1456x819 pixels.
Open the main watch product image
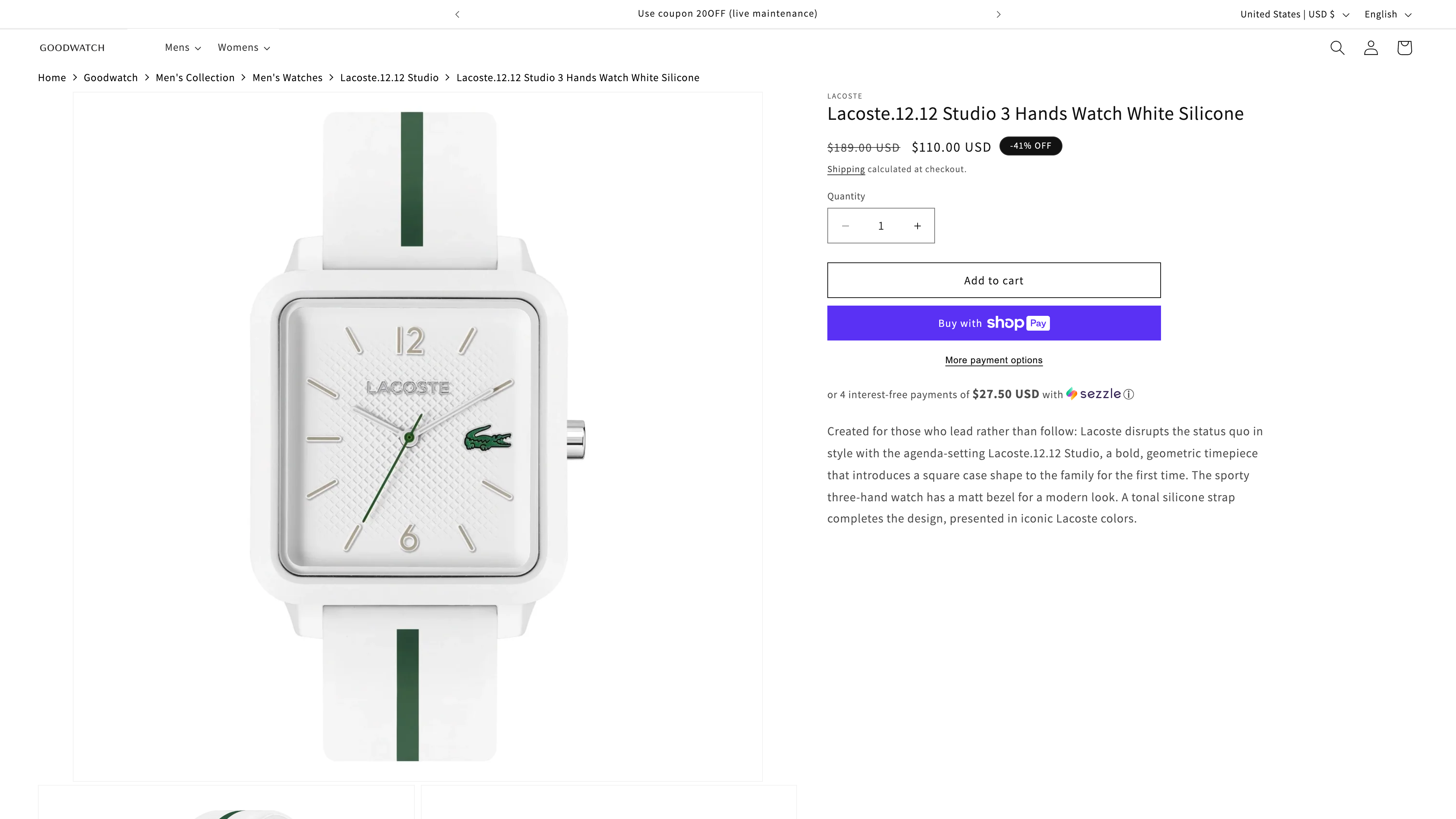click(418, 436)
